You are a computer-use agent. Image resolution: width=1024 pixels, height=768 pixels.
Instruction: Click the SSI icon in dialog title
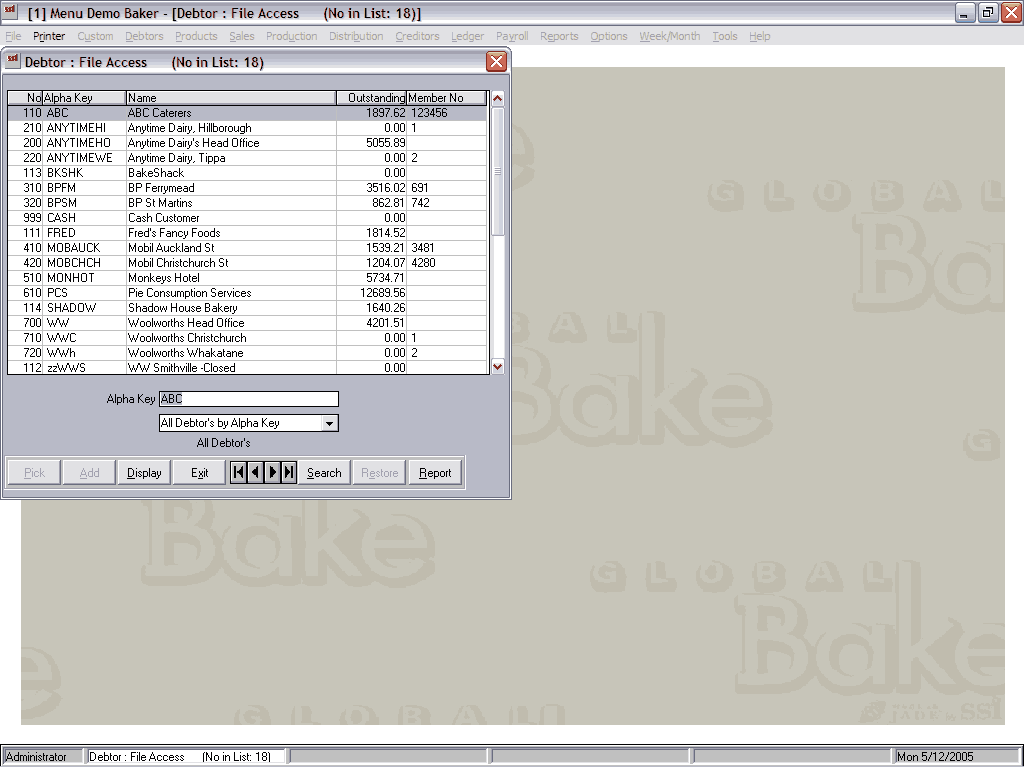tap(13, 62)
